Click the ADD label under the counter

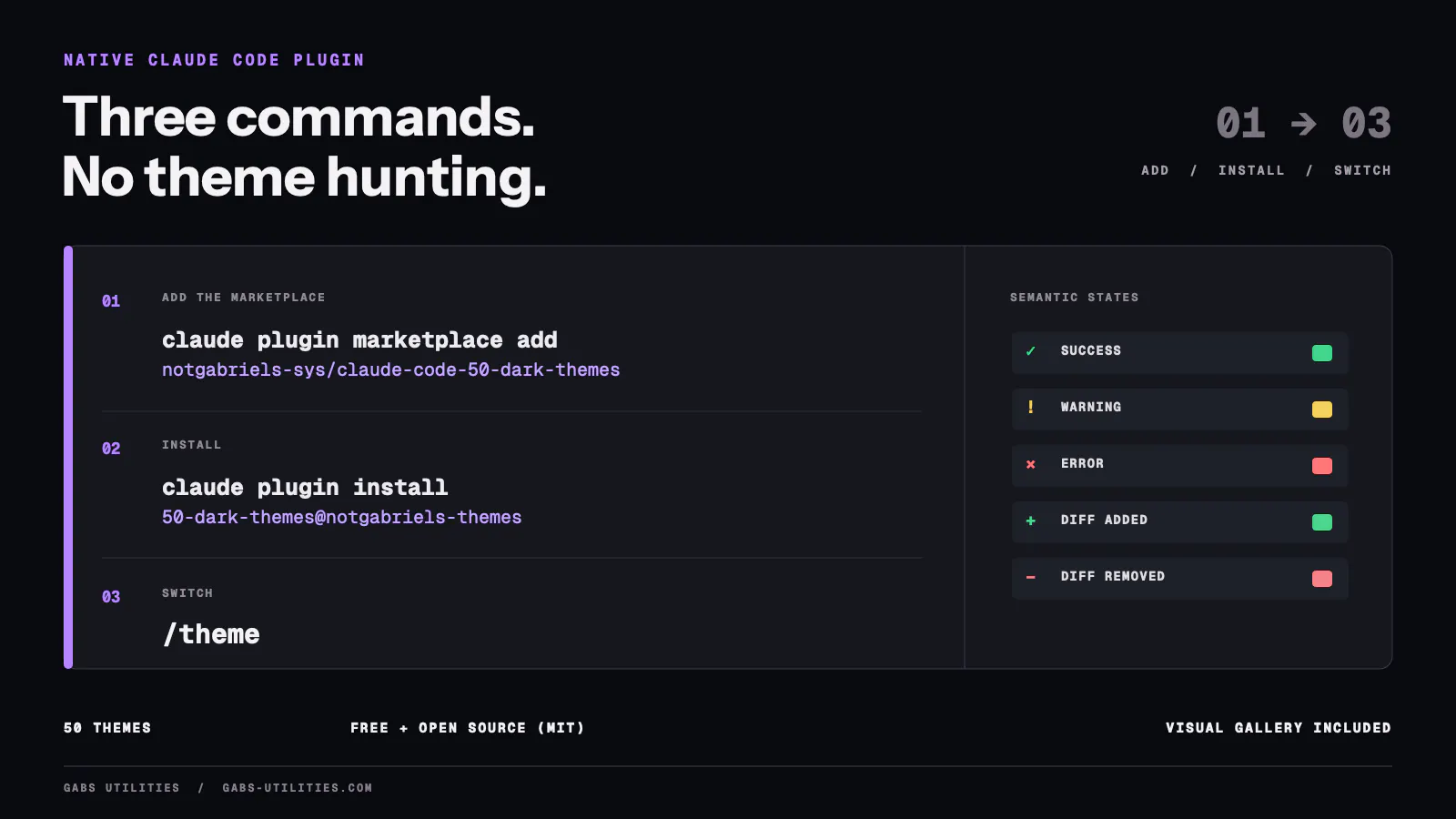(1155, 170)
